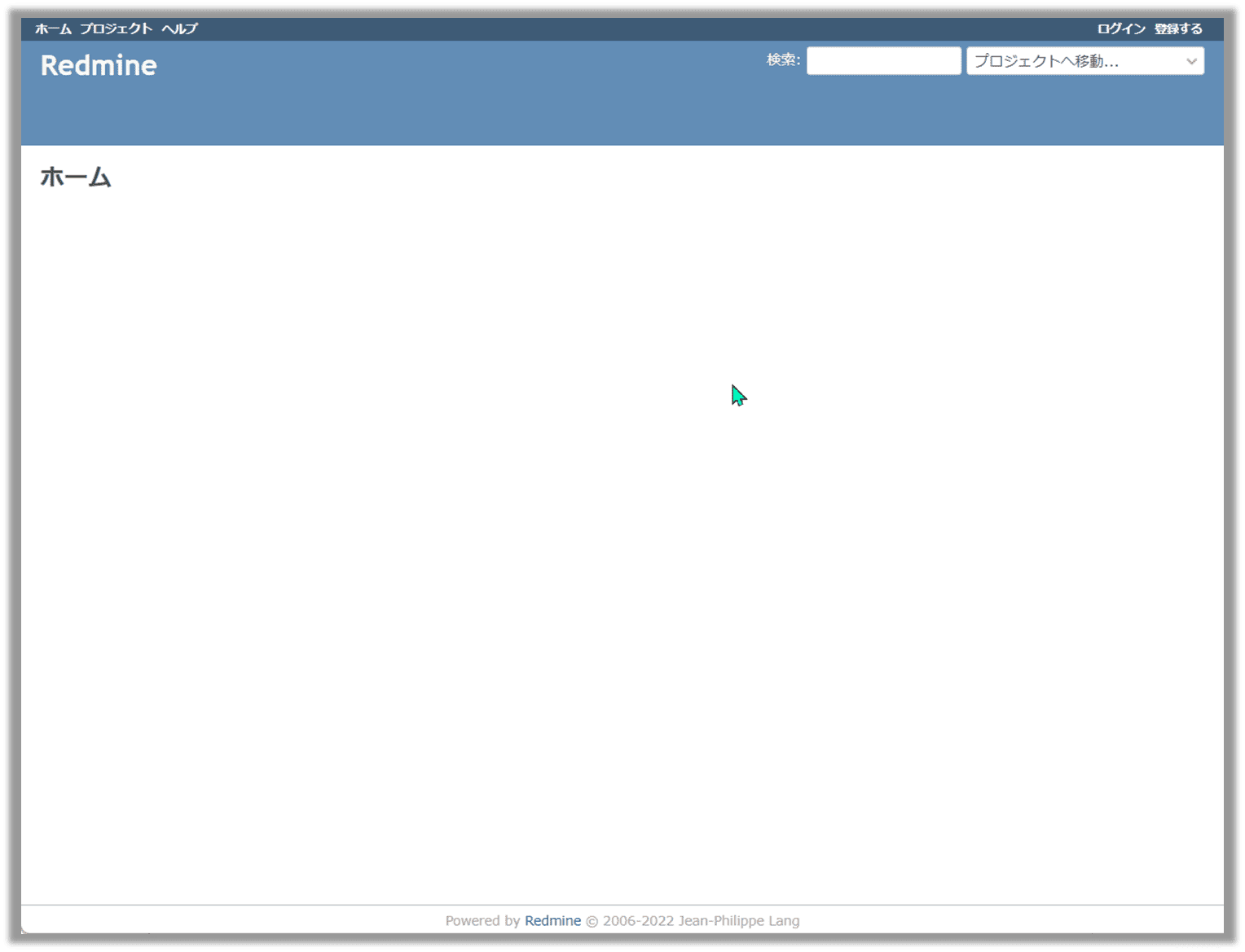Select ホーム in the top navigation bar
1245x952 pixels.
[x=51, y=29]
